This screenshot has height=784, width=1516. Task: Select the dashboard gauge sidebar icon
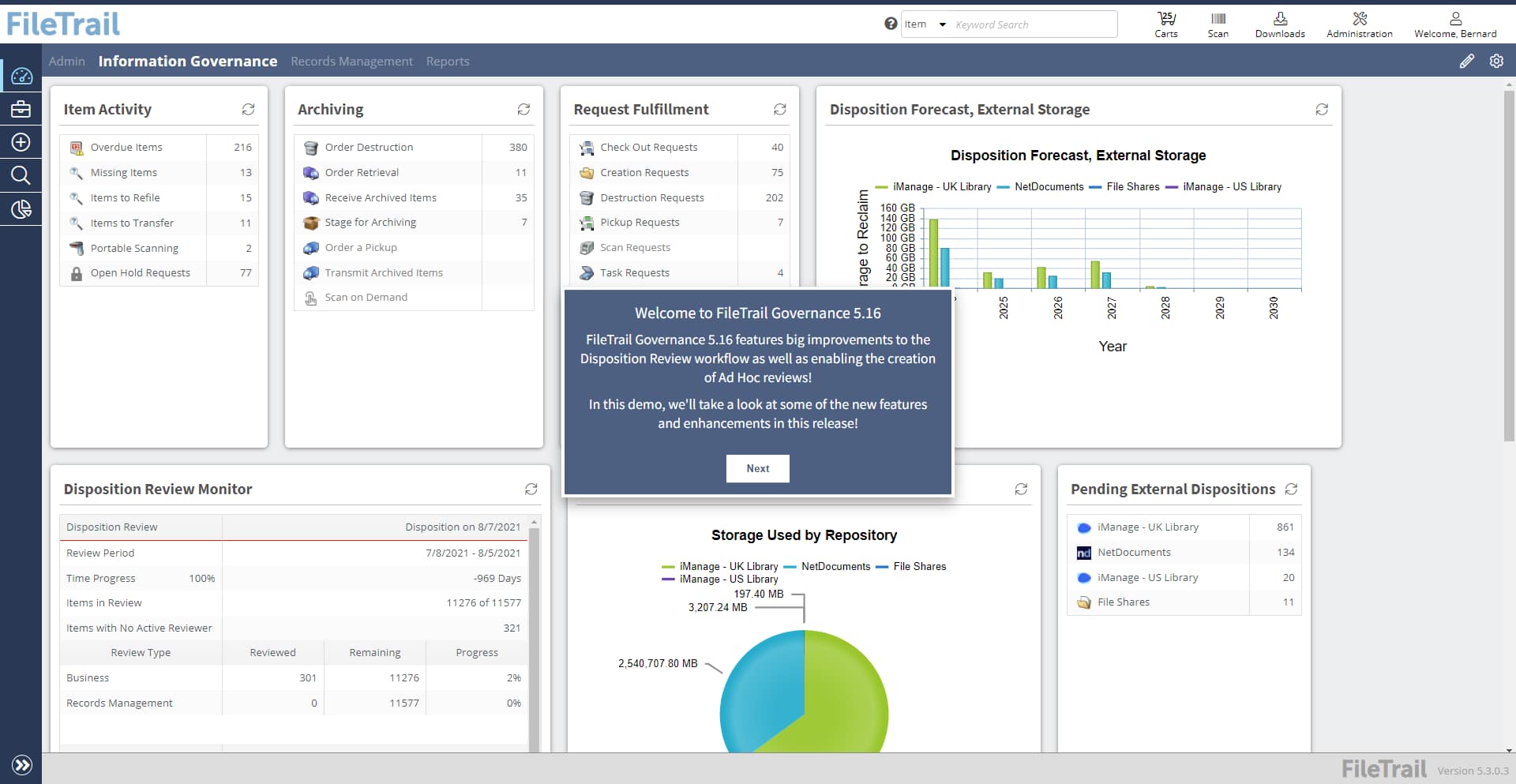click(x=21, y=76)
